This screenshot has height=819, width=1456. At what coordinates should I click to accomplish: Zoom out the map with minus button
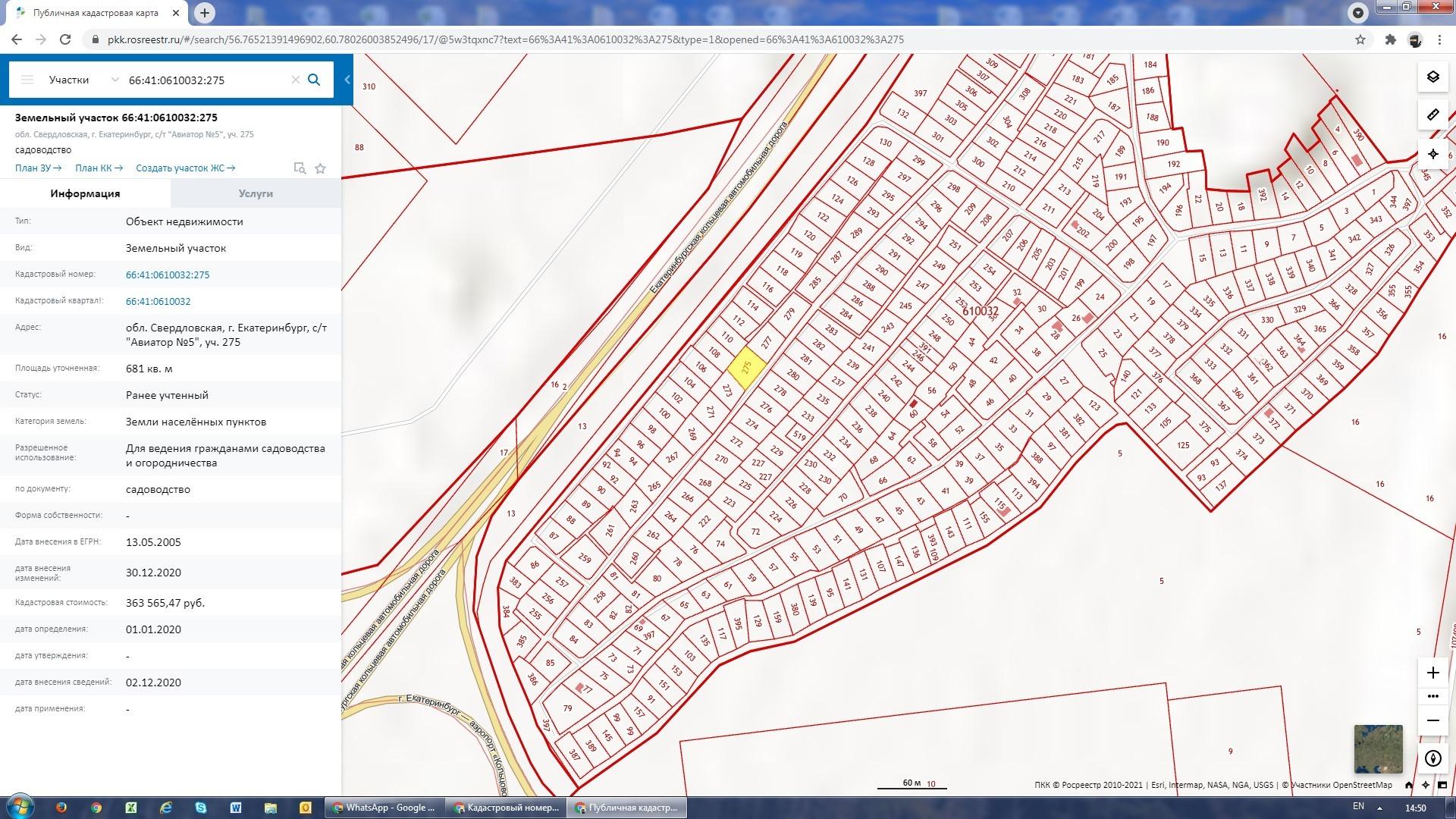[x=1432, y=720]
